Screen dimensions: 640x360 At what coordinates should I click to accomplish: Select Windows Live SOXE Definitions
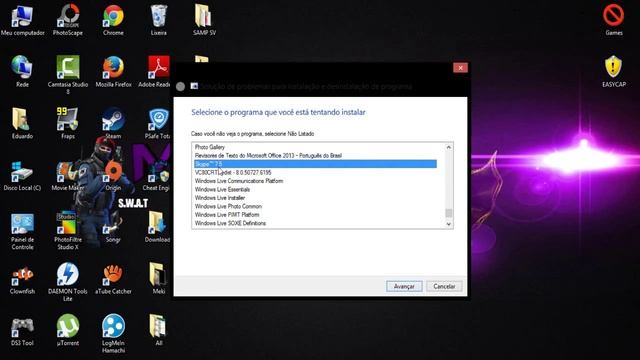[x=316, y=223]
